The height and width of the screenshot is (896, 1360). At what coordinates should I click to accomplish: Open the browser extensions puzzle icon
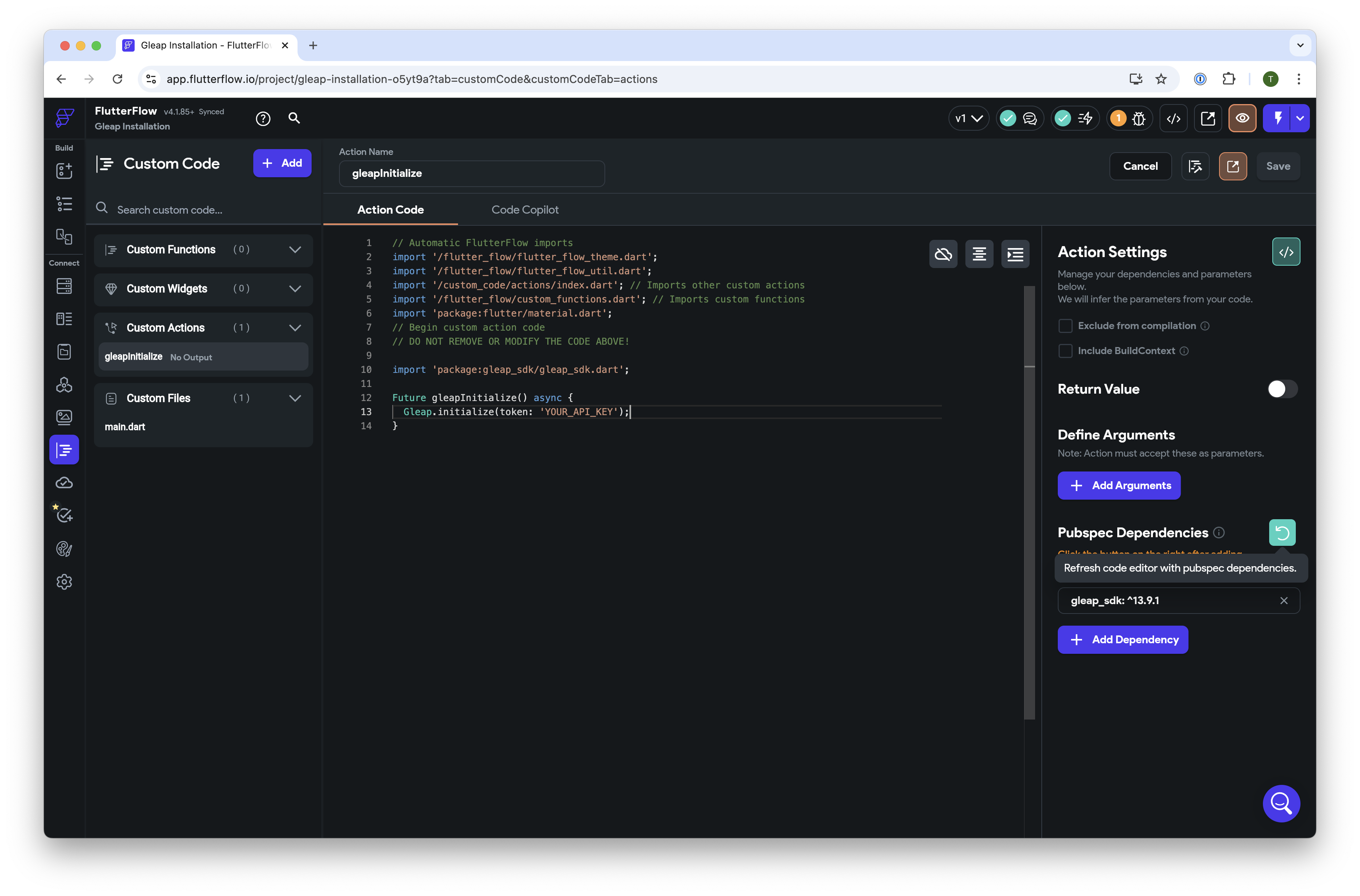pyautogui.click(x=1228, y=79)
